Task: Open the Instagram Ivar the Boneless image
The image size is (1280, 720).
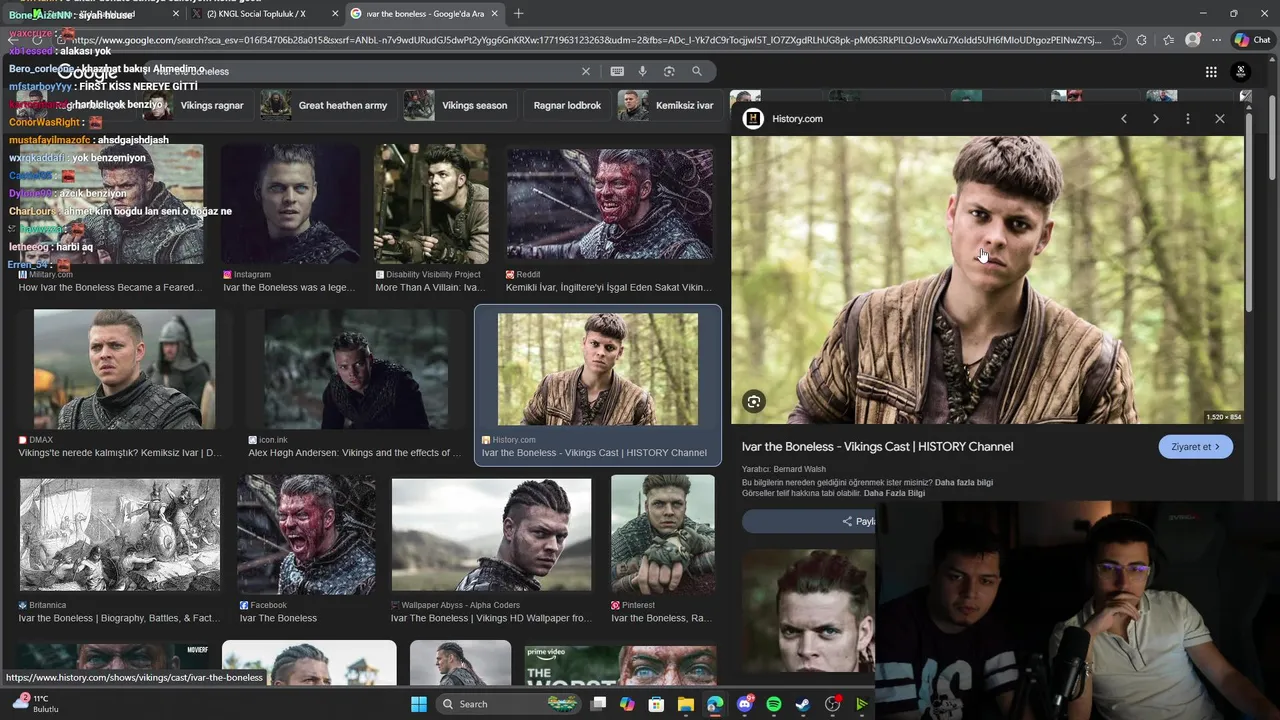Action: (x=290, y=204)
